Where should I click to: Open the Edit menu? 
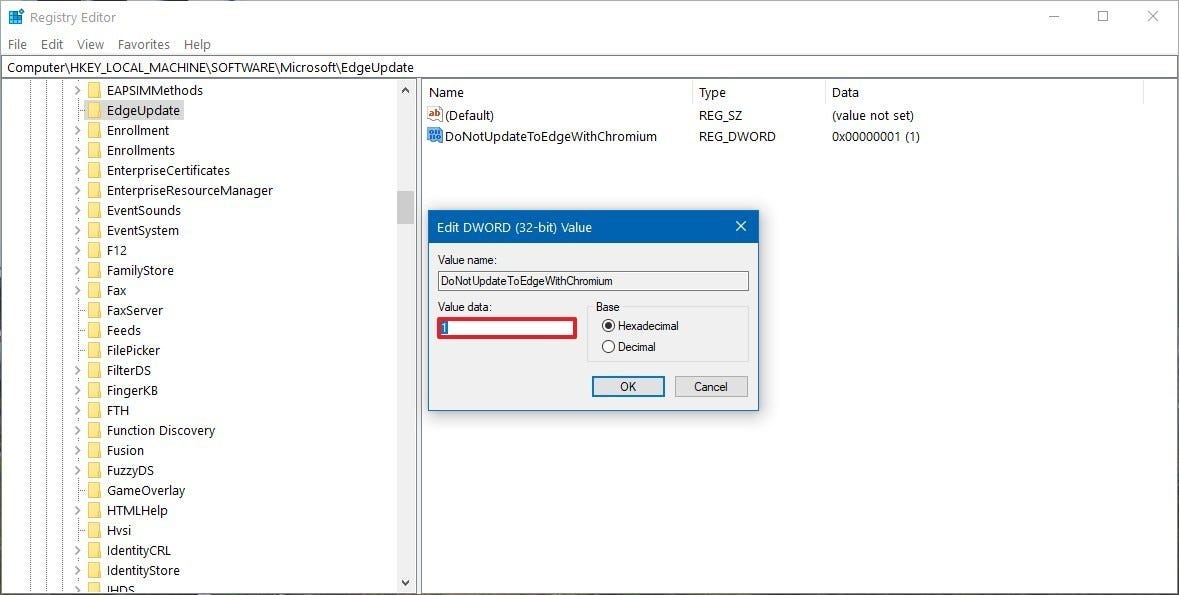tap(52, 44)
